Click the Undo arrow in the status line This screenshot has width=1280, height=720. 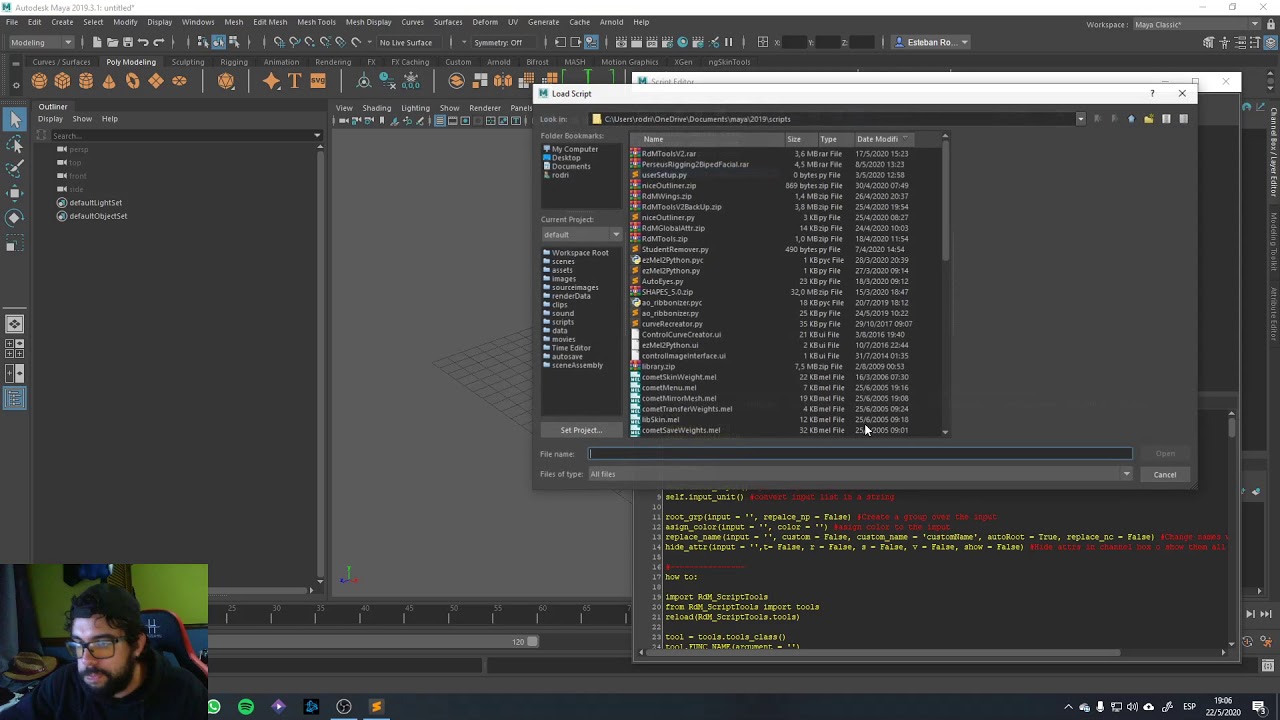click(143, 42)
